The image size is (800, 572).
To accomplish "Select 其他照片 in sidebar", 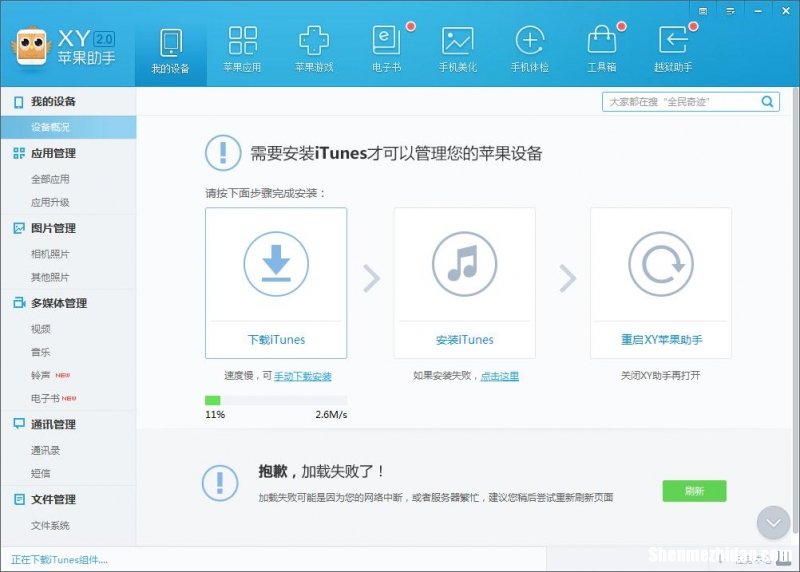I will (x=50, y=277).
